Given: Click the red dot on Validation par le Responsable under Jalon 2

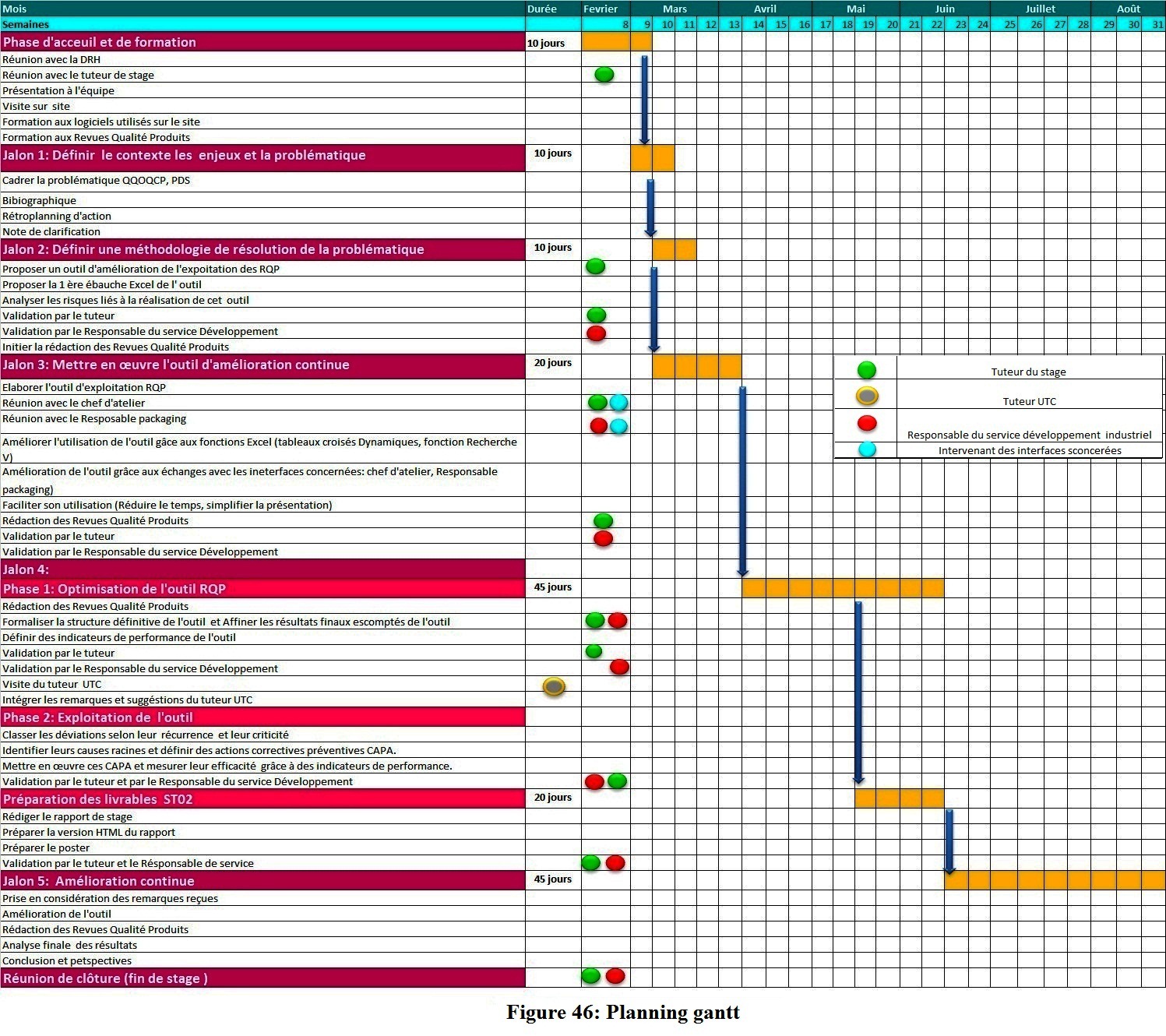Looking at the screenshot, I should click(596, 333).
